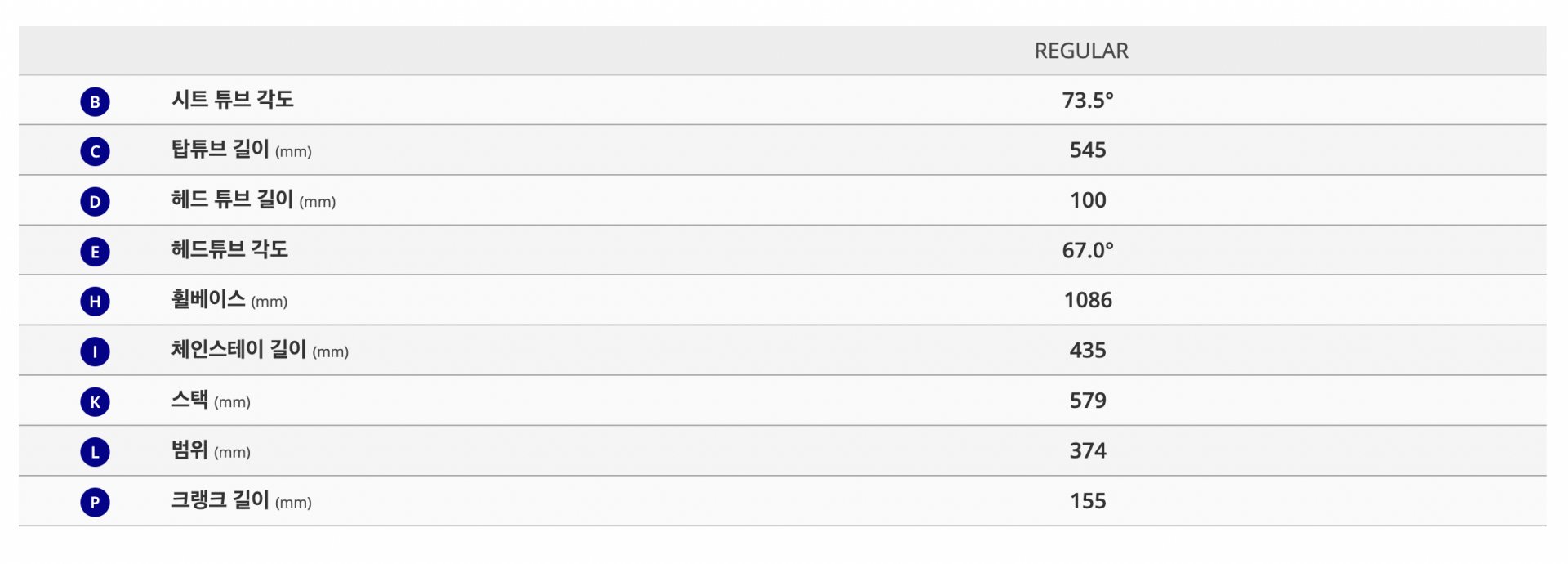Click the 체인스테이 길이 label
The image size is (1568, 564).
point(260,349)
